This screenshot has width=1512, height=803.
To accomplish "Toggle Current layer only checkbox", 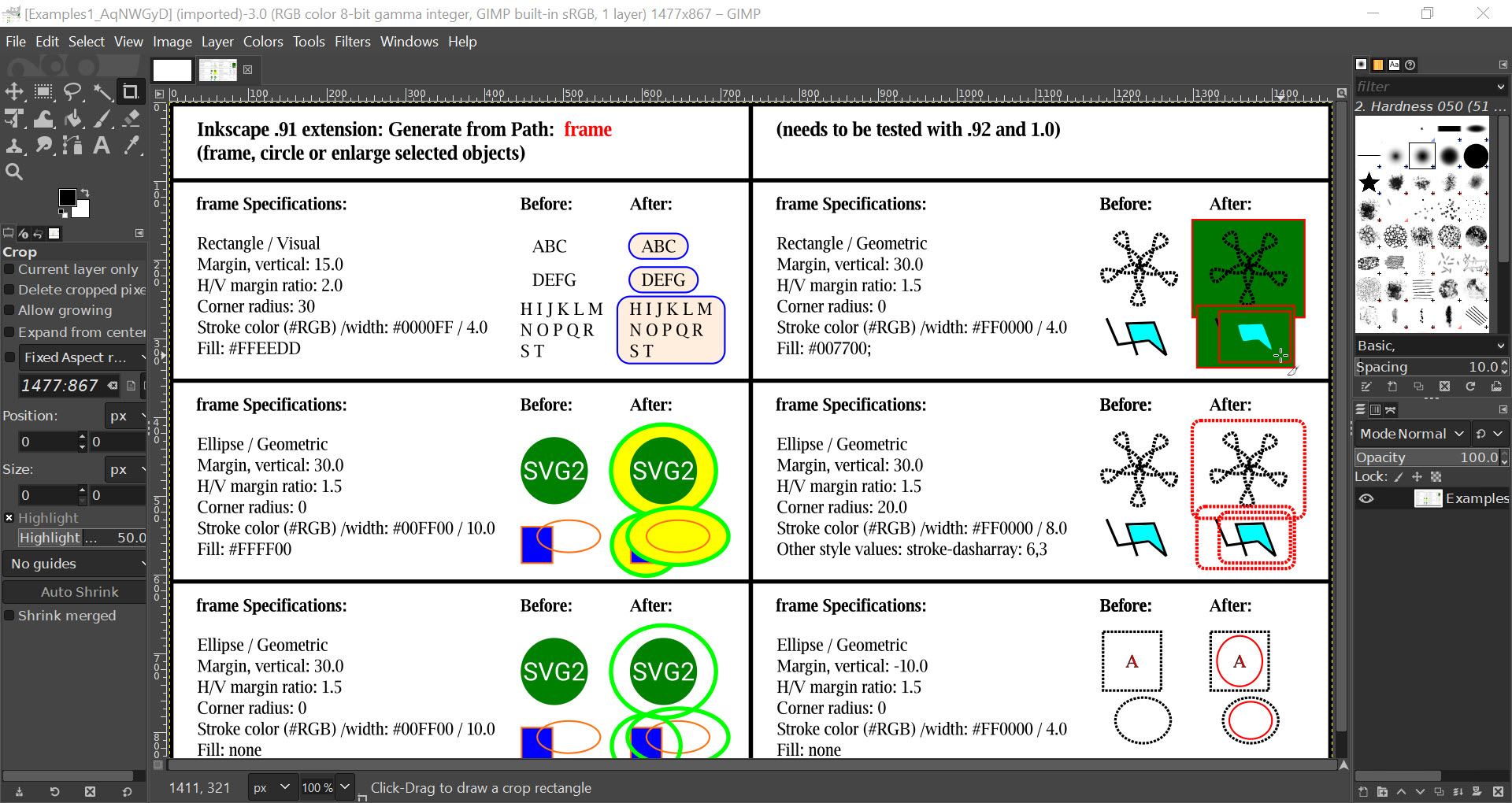I will 9,269.
